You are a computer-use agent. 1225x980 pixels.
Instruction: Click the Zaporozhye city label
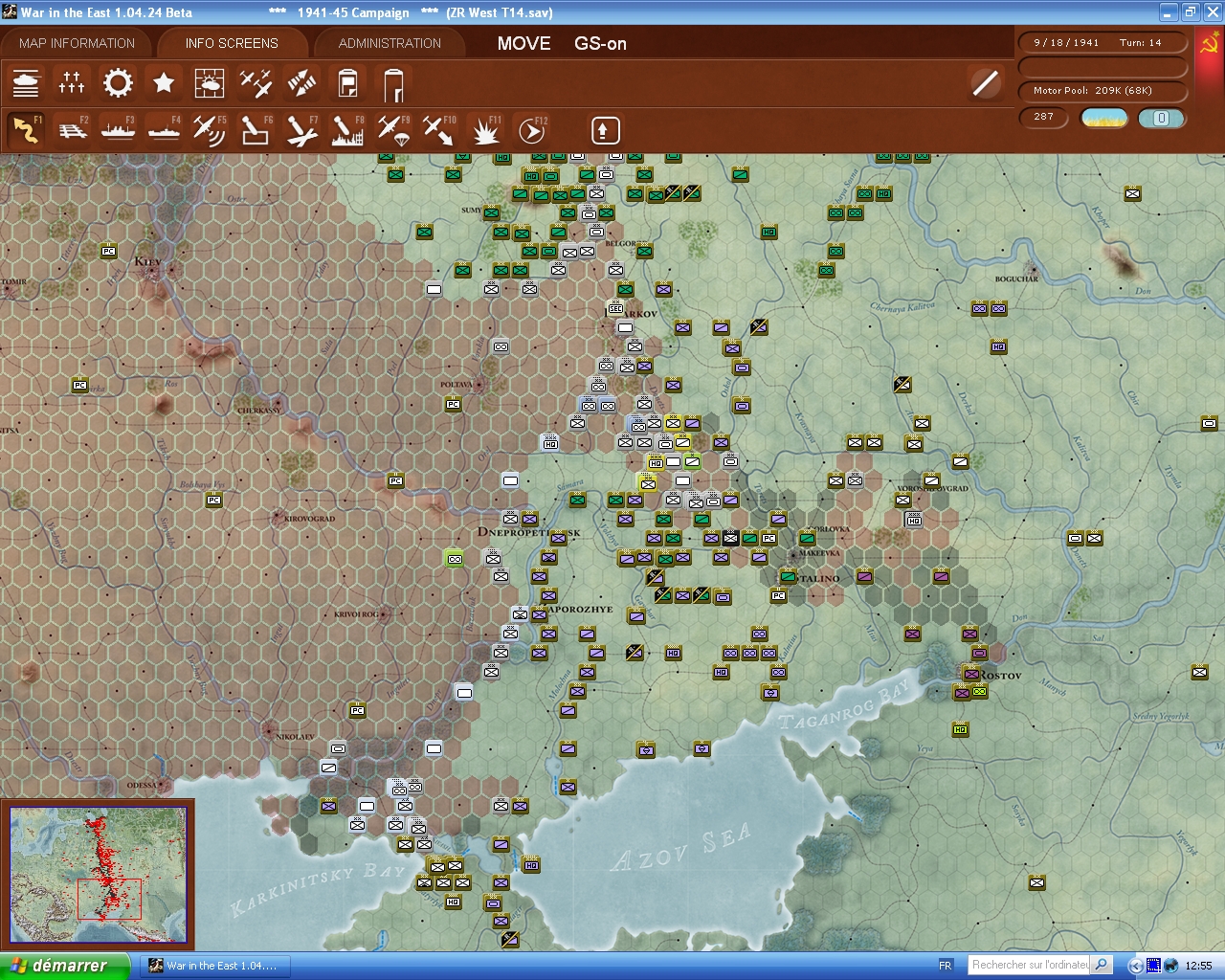click(578, 609)
